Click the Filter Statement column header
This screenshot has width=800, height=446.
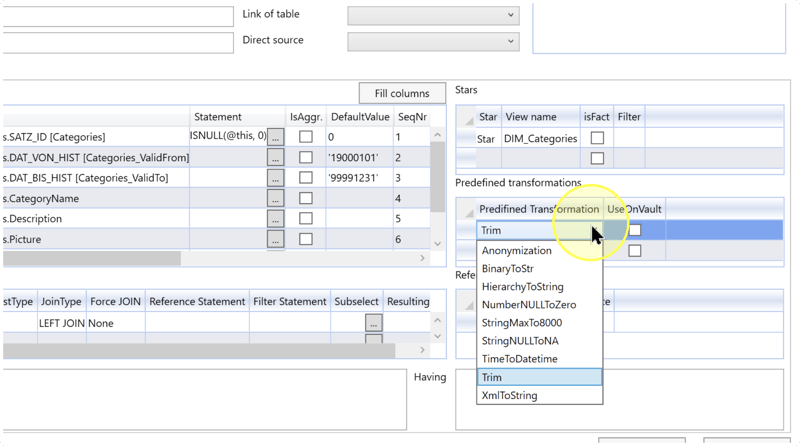(x=290, y=302)
